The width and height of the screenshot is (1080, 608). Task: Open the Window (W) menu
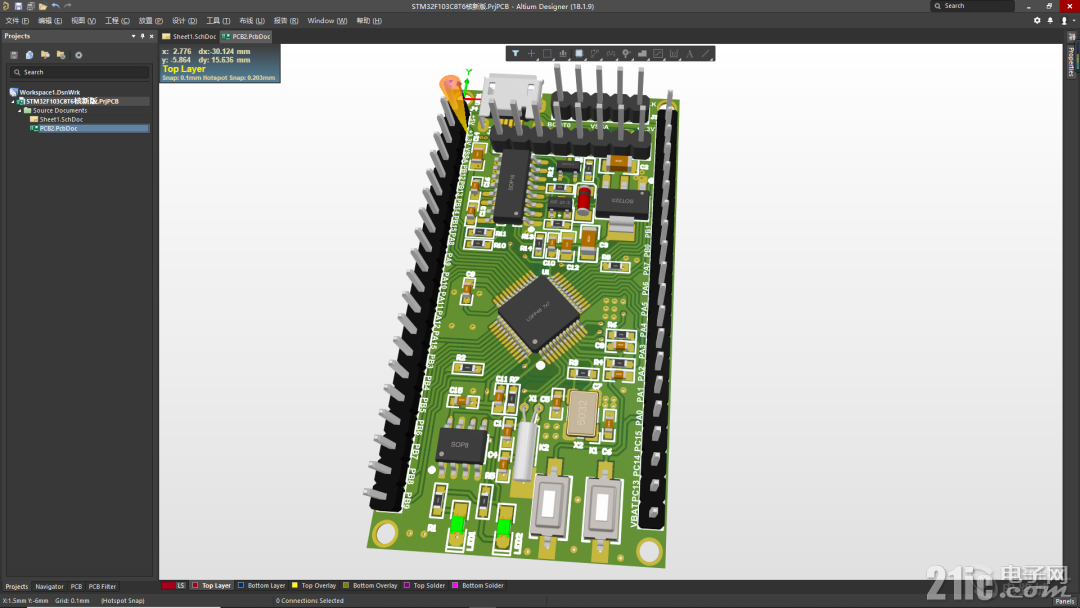327,21
